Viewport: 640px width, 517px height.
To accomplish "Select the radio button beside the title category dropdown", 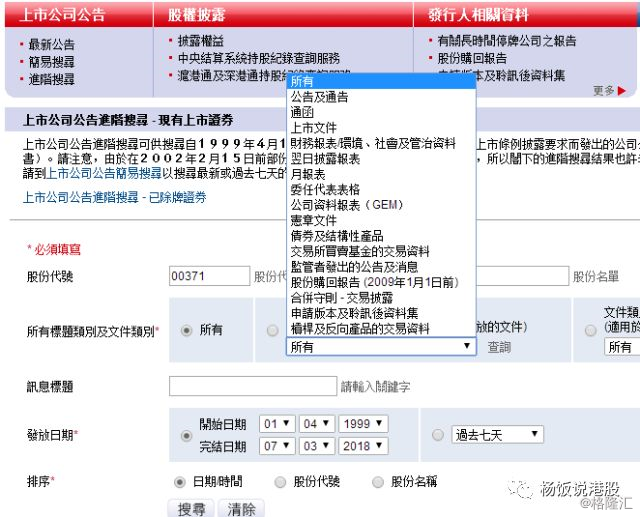I will (273, 330).
